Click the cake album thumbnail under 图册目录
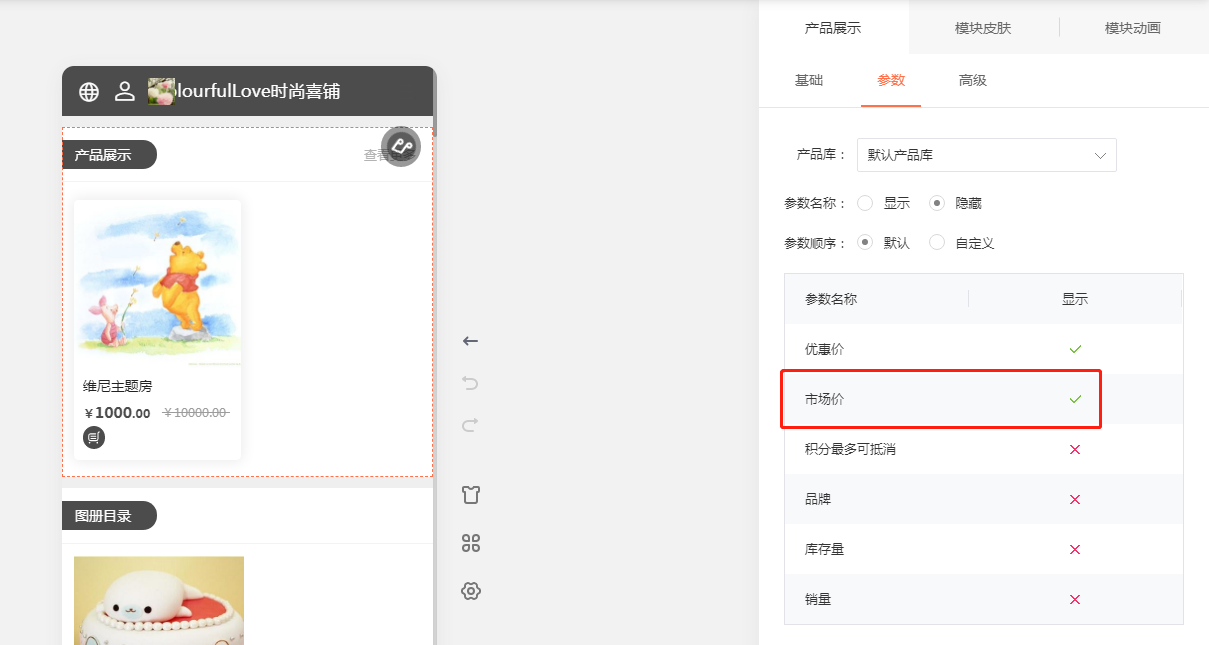The image size is (1209, 645). 159,600
